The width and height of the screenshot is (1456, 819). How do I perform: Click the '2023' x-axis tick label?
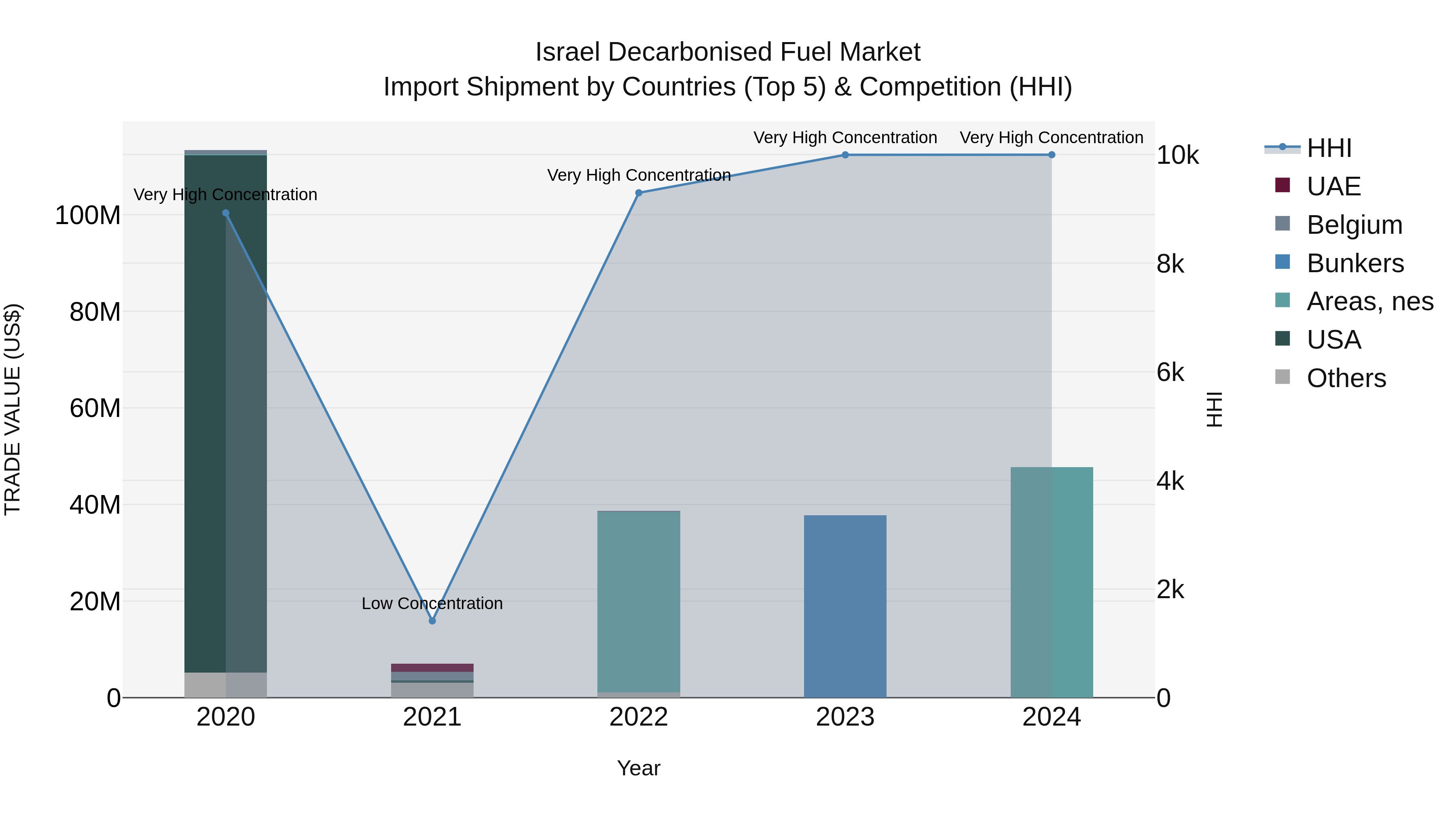point(845,717)
